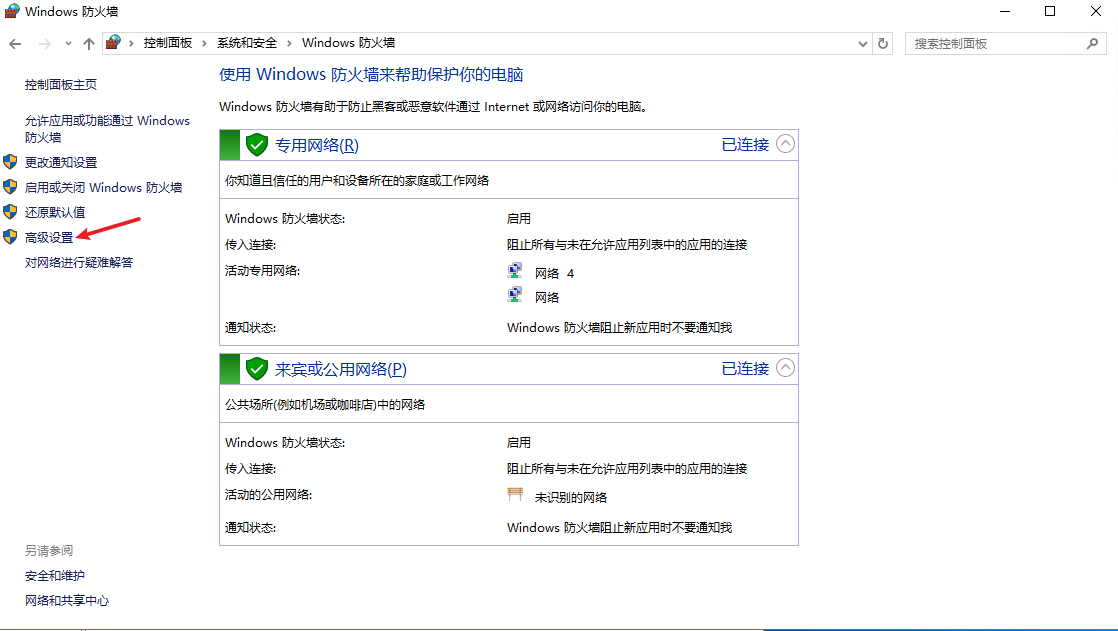Click the forward navigation arrow
Image resolution: width=1118 pixels, height=631 pixels.
coord(44,43)
